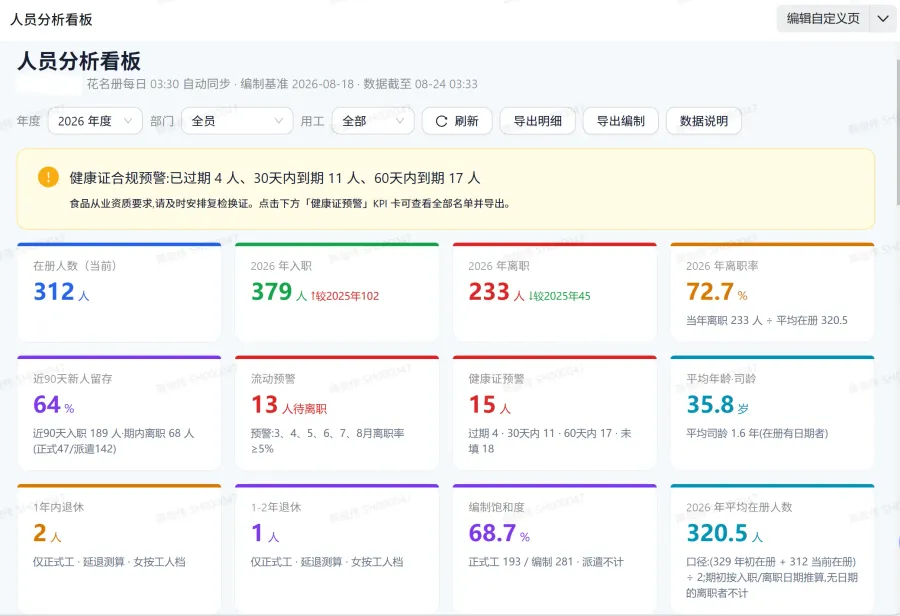
Task: Click the 预警:3、4、5、6、7、8月离职率 text
Action: (327, 441)
